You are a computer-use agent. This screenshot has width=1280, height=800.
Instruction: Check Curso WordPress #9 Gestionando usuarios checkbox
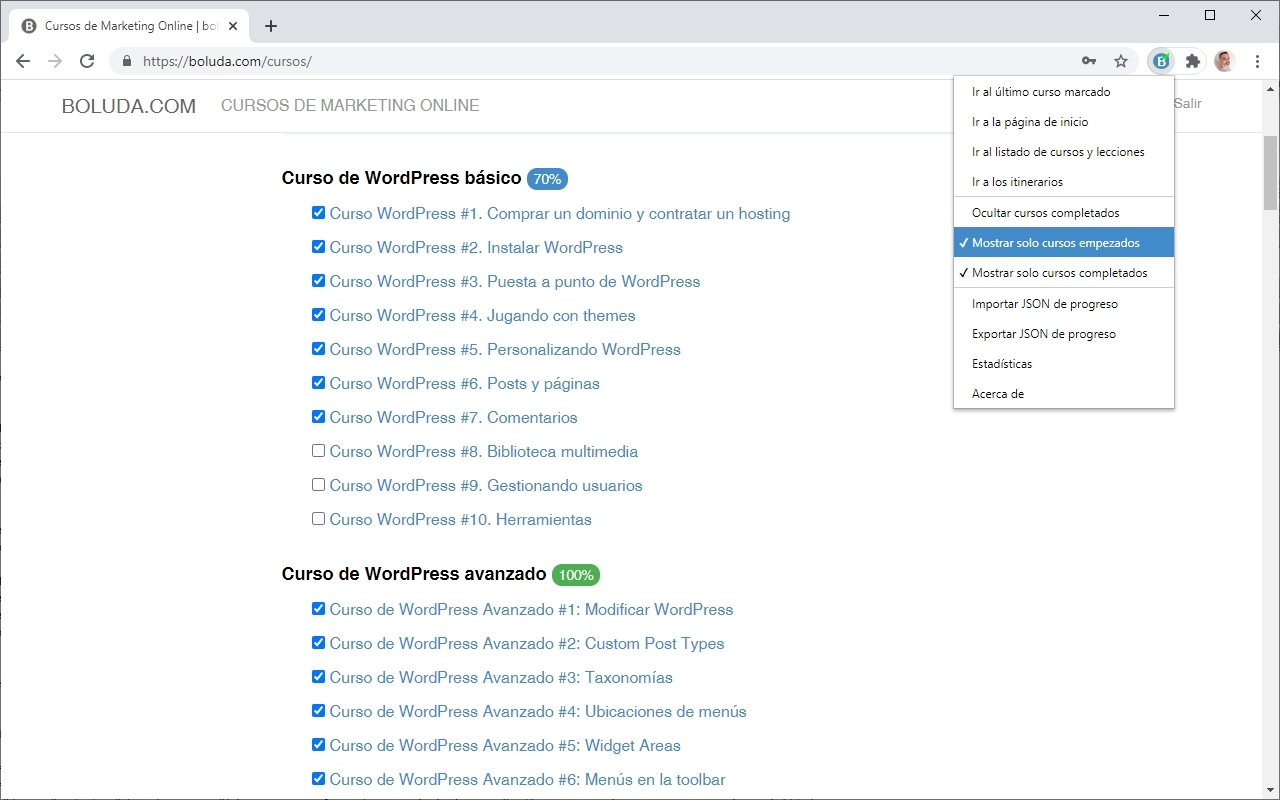tap(318, 484)
